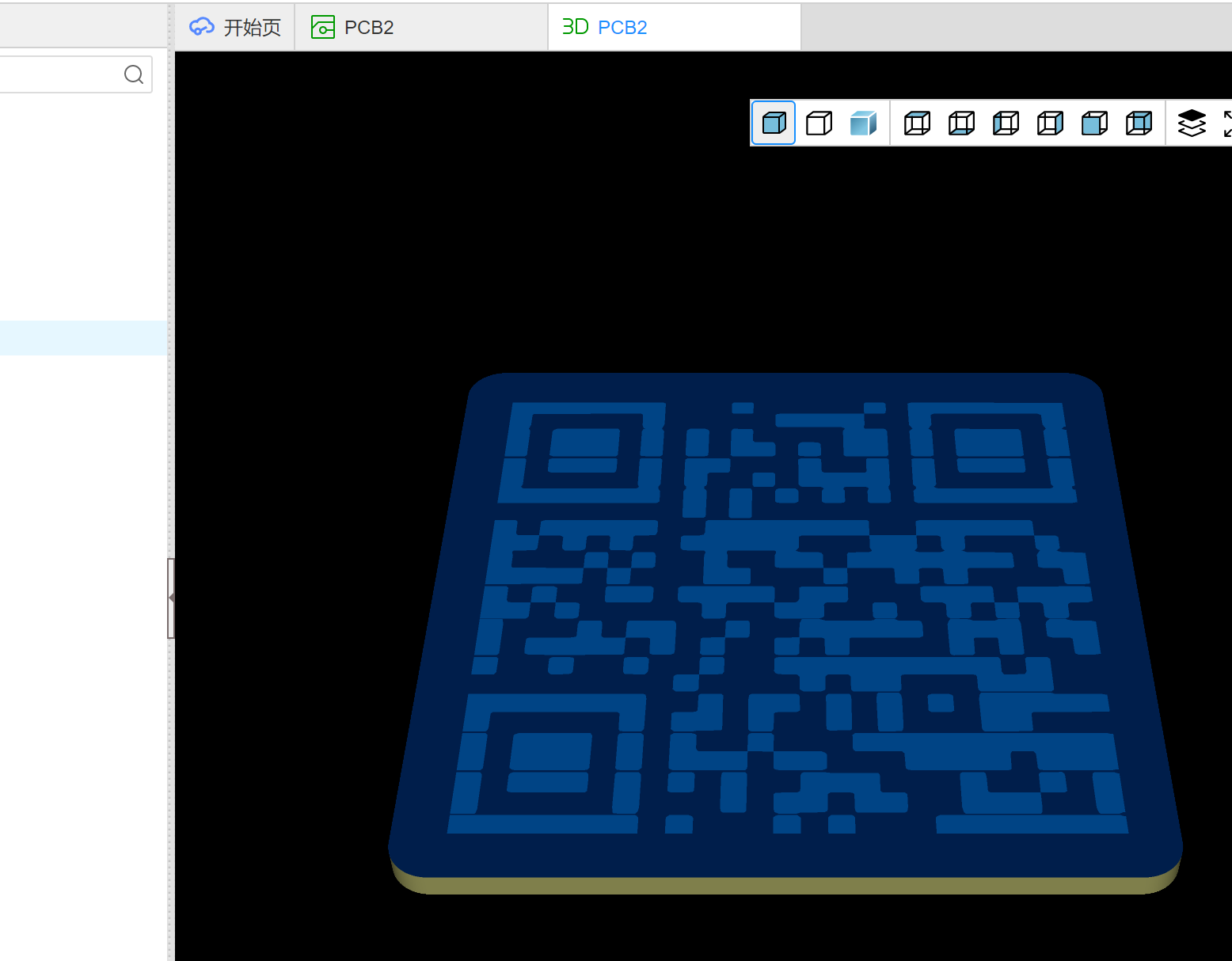
Task: Click the fullscreen expand arrows icon
Action: tap(1227, 123)
